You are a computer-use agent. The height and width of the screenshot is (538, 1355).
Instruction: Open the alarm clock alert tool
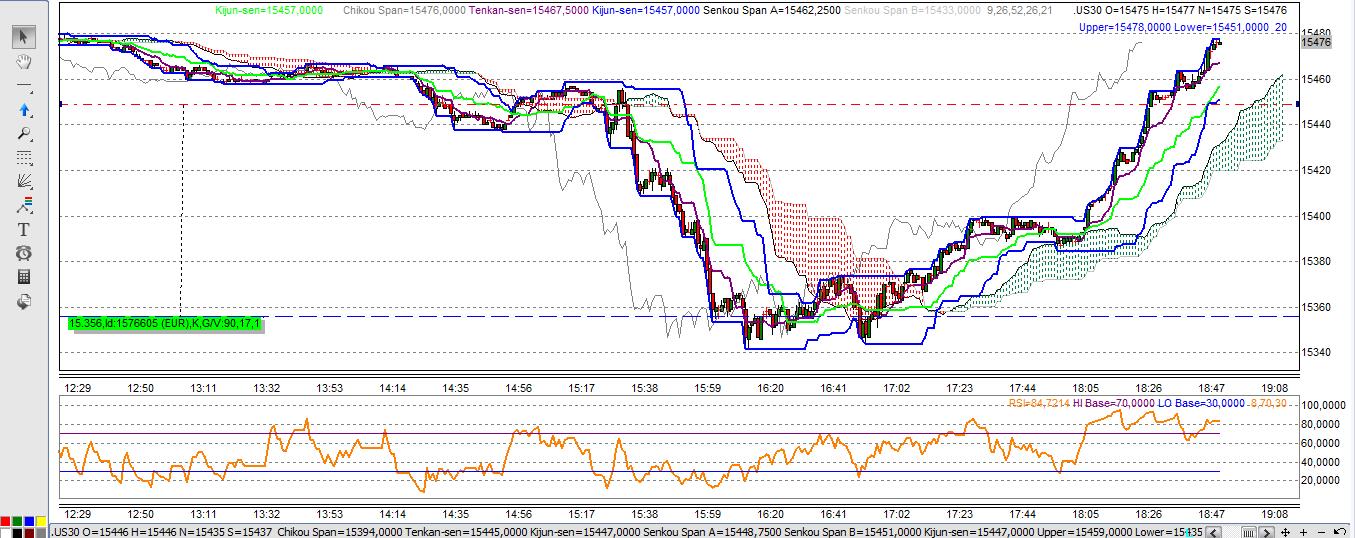24,253
